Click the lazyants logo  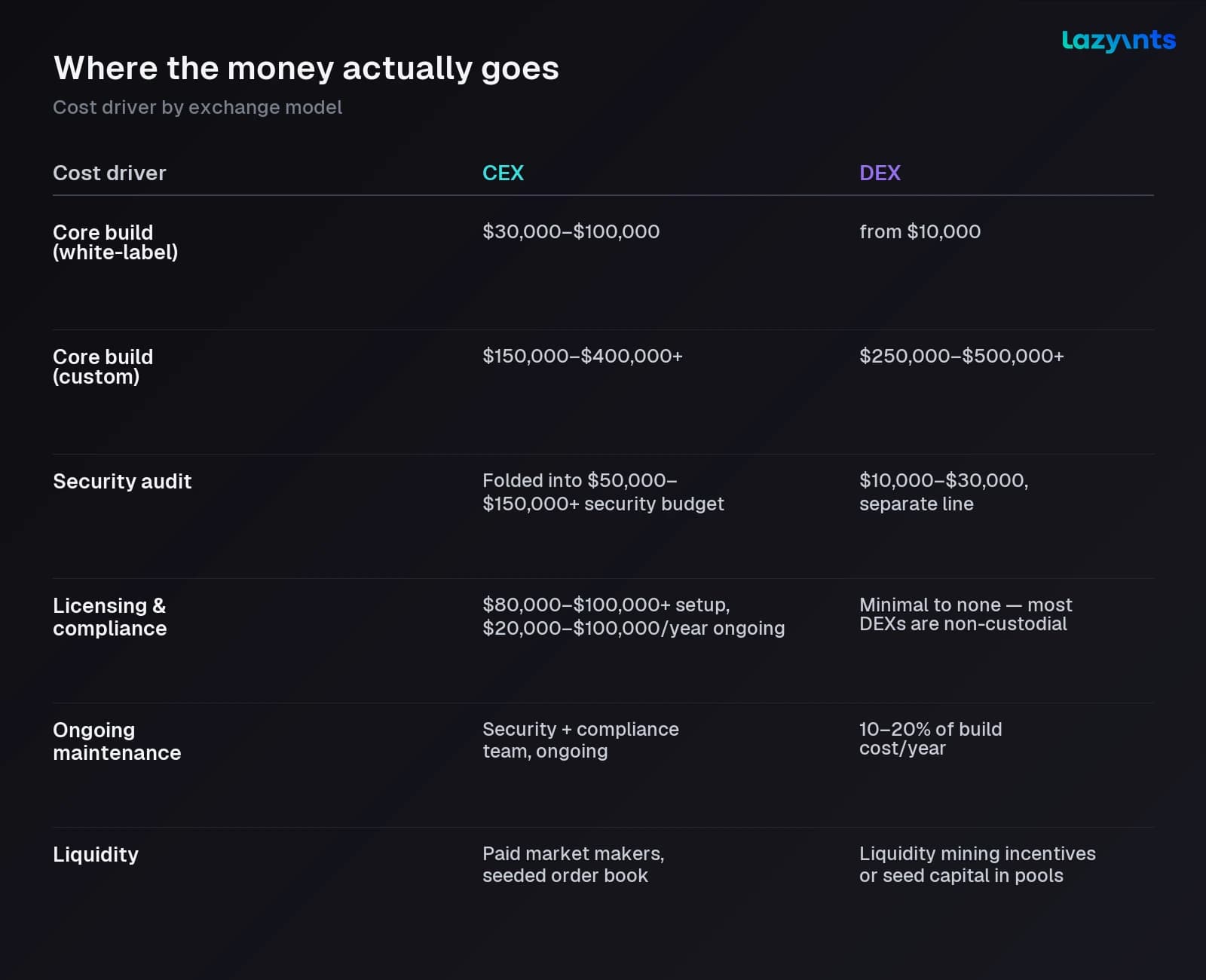(1119, 41)
